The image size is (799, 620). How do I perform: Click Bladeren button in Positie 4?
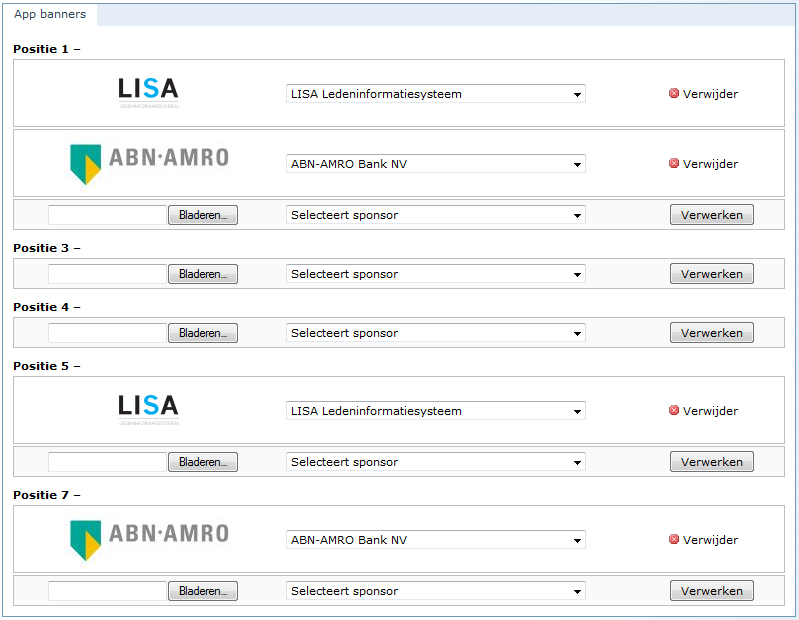click(x=203, y=333)
